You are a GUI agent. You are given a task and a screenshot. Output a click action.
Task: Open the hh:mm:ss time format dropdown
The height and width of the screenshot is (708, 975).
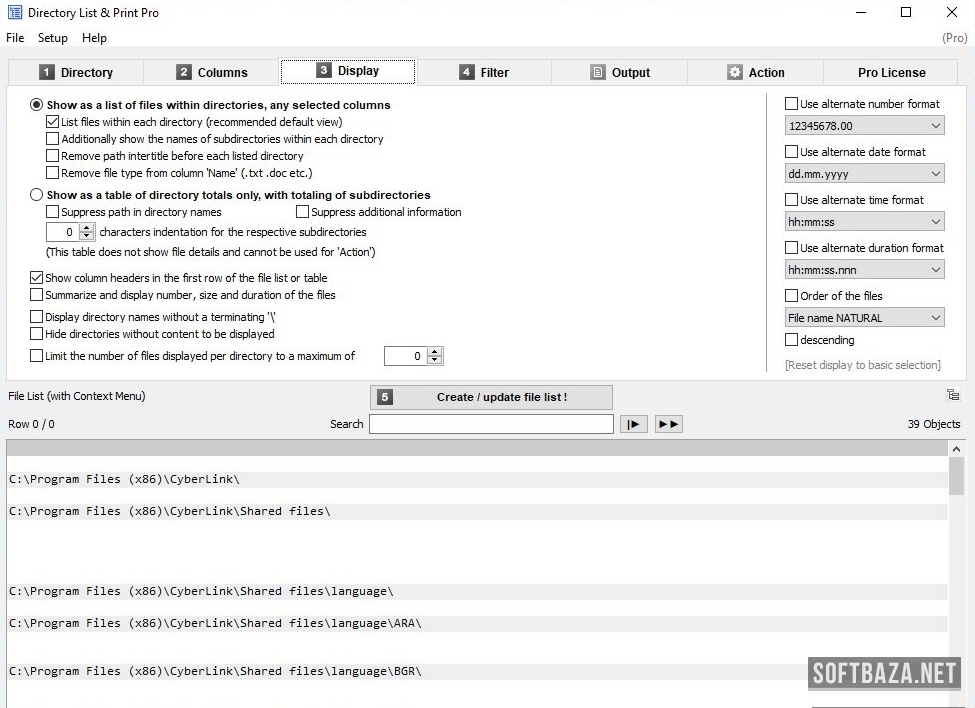click(x=864, y=222)
